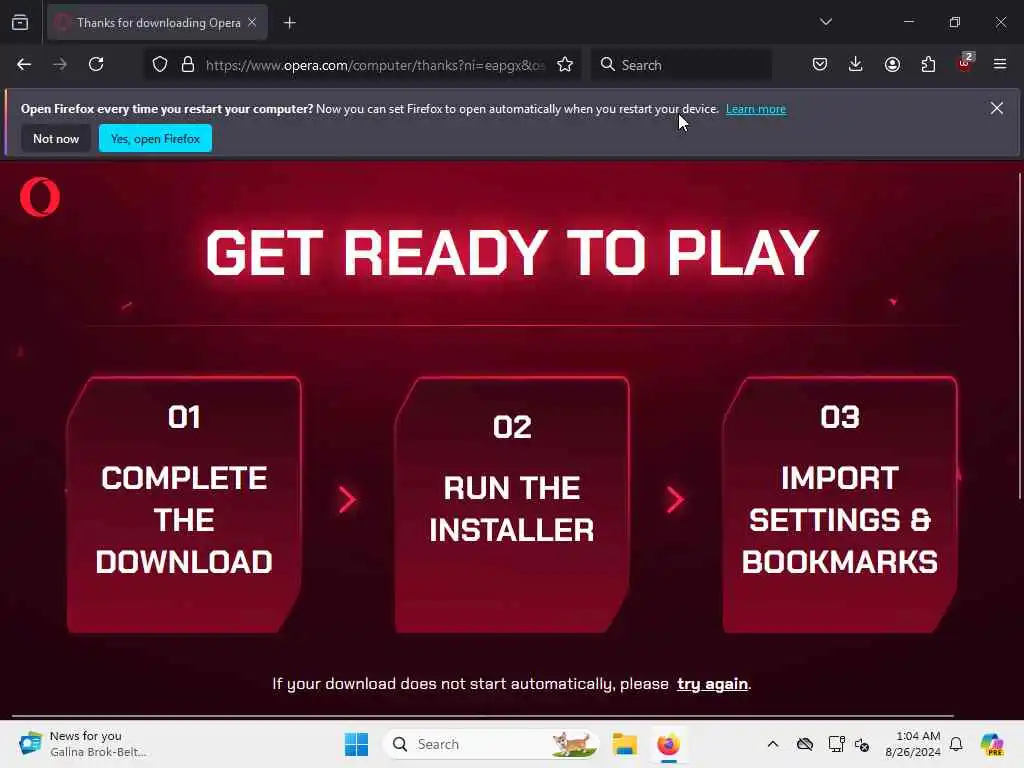Open clock showing 1:04 AM 8/26/2024
Screen dimensions: 1024x768
(x=913, y=744)
